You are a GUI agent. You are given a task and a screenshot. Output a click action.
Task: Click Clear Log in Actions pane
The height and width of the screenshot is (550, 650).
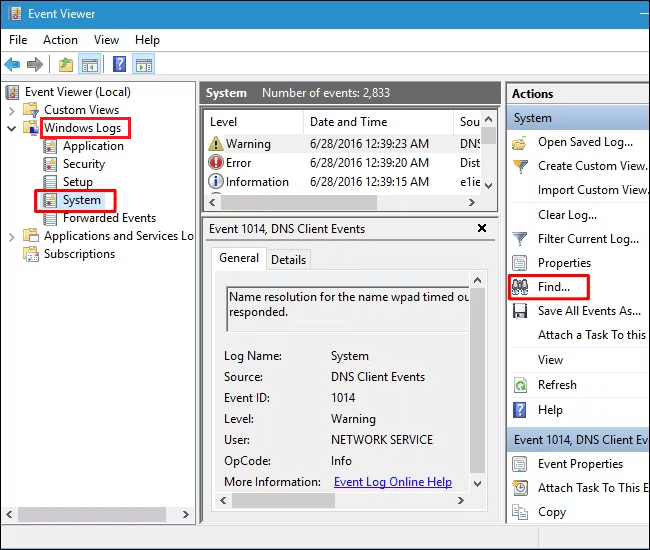click(x=565, y=215)
